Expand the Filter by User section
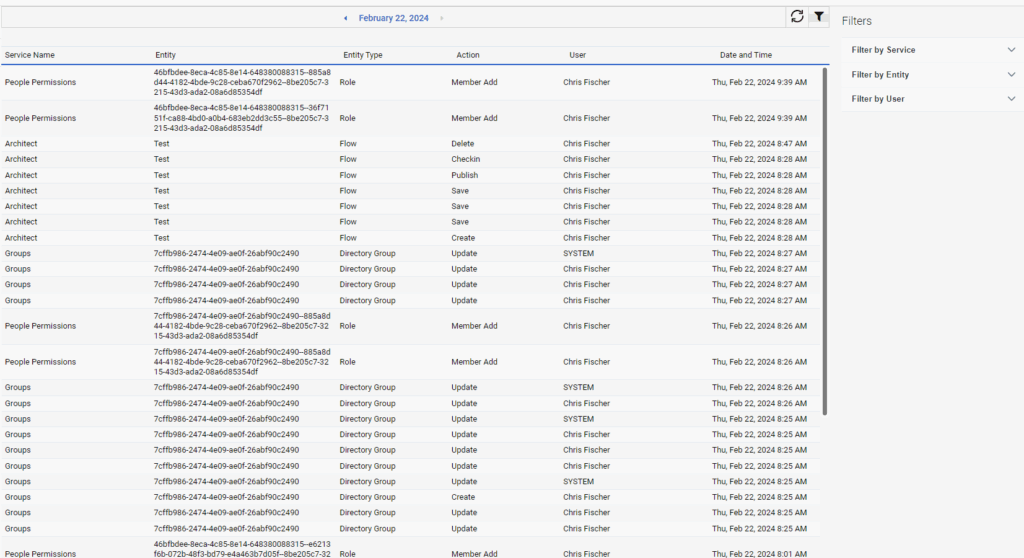This screenshot has width=1024, height=558. 933,99
